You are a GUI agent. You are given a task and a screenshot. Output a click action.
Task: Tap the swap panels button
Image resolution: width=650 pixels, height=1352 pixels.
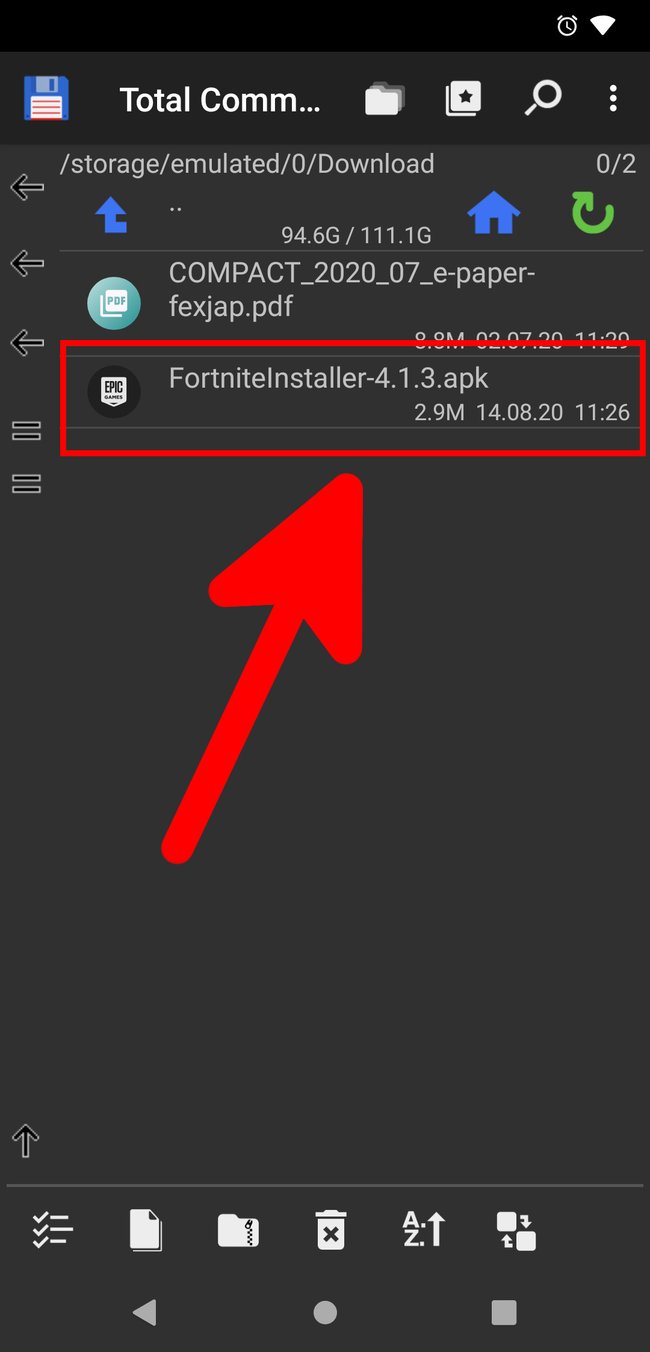(x=516, y=1231)
